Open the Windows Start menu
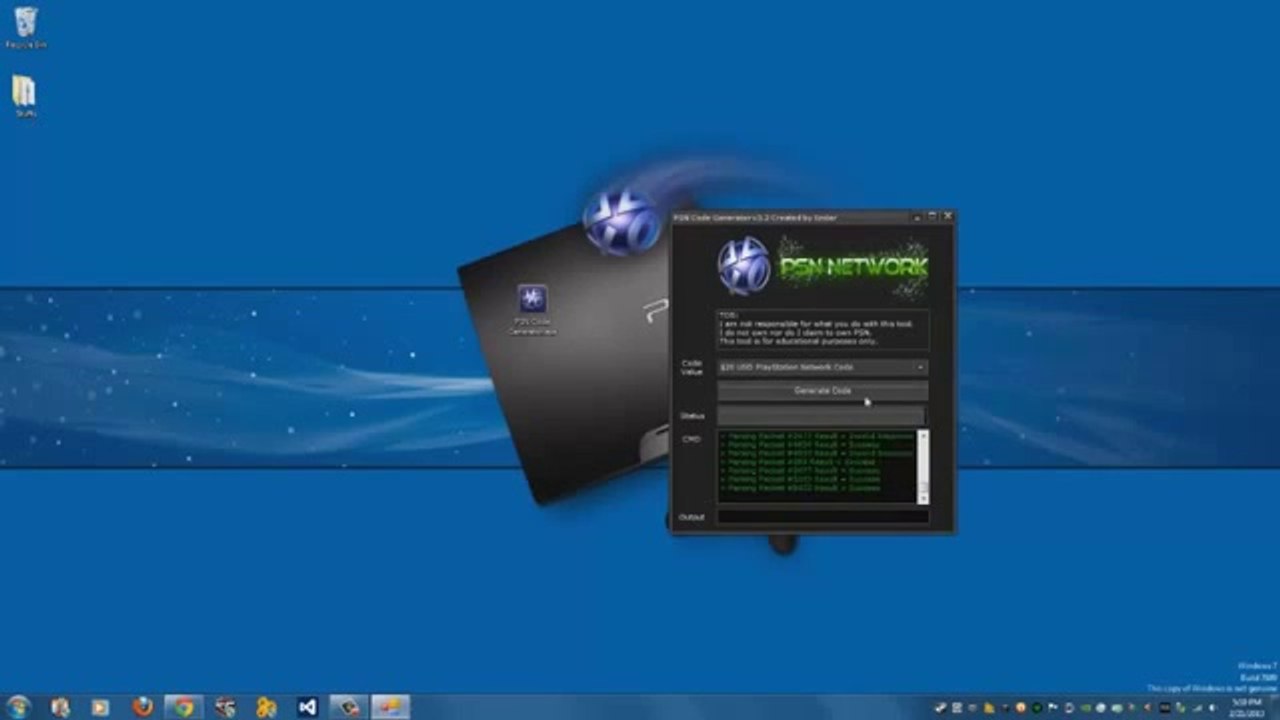The width and height of the screenshot is (1280, 720). point(18,707)
